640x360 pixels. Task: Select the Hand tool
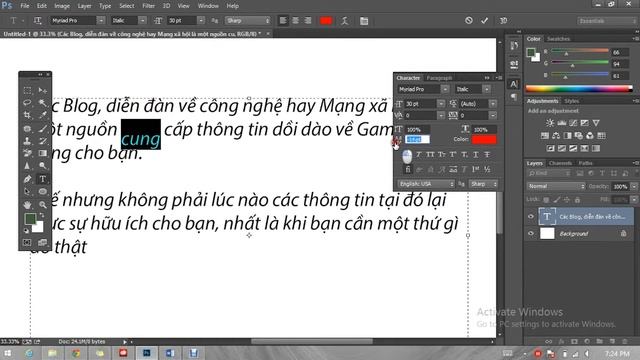point(27,204)
